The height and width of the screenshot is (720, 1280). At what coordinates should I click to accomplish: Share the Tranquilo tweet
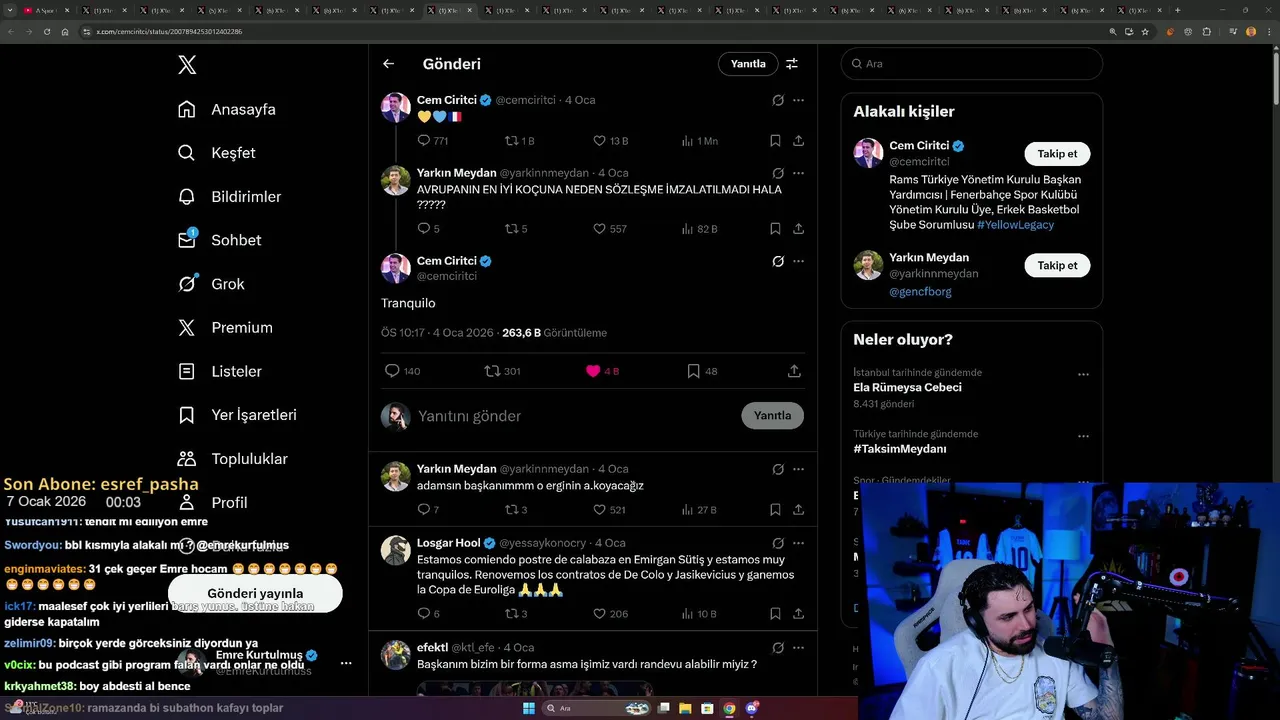tap(794, 371)
